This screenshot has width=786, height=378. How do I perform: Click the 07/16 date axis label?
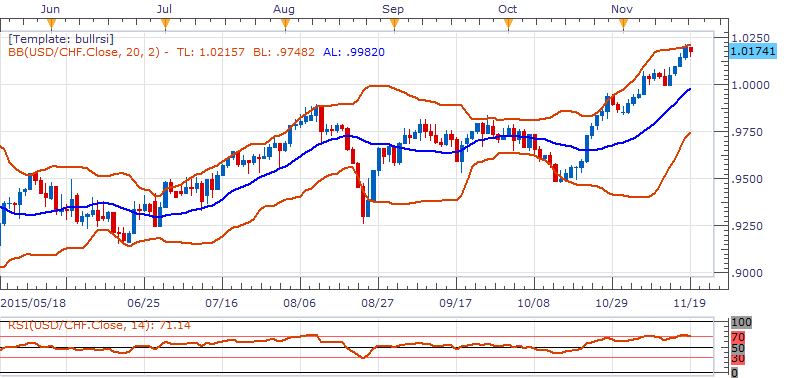click(221, 304)
